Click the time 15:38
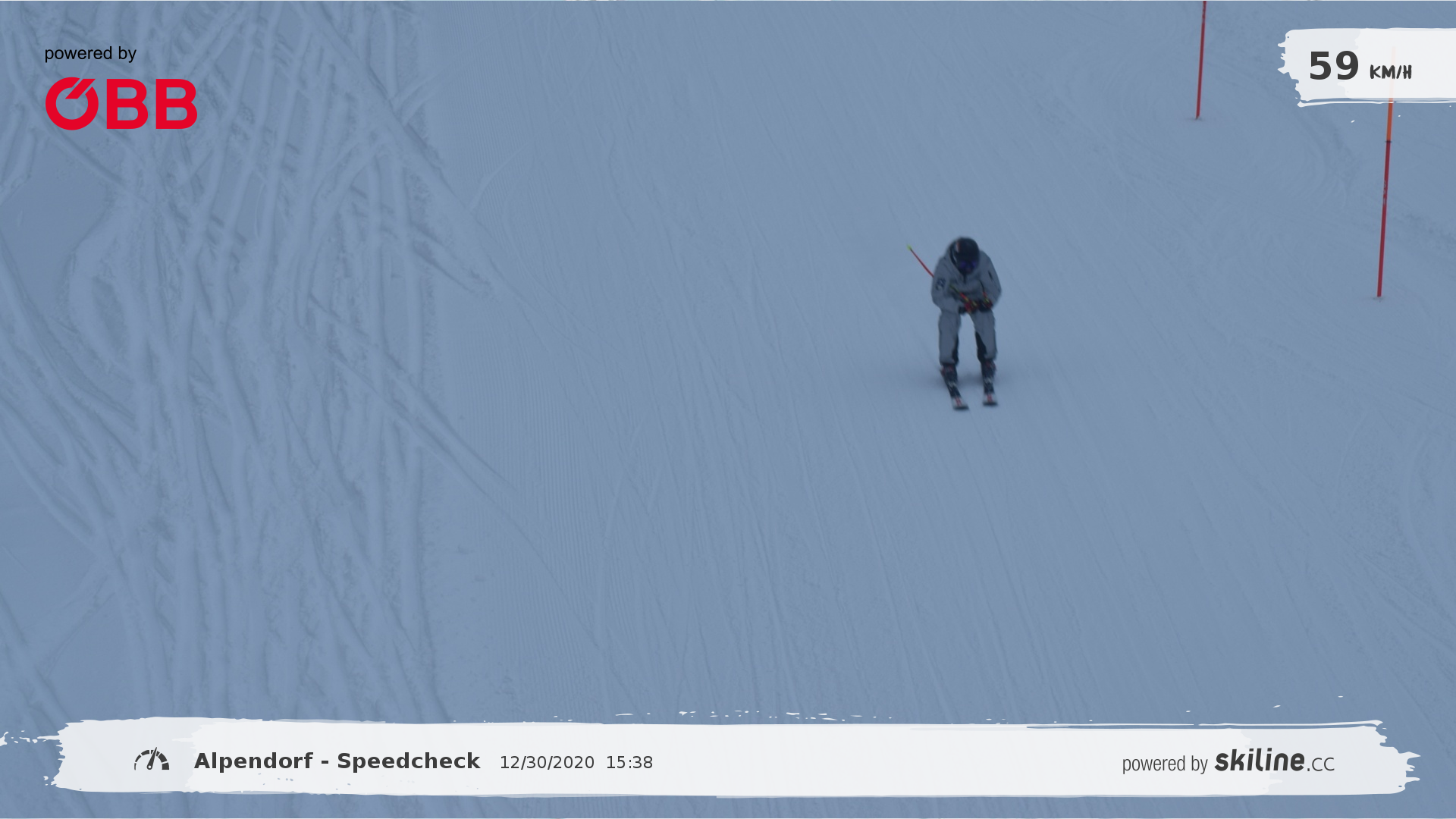The width and height of the screenshot is (1456, 819). click(x=629, y=763)
